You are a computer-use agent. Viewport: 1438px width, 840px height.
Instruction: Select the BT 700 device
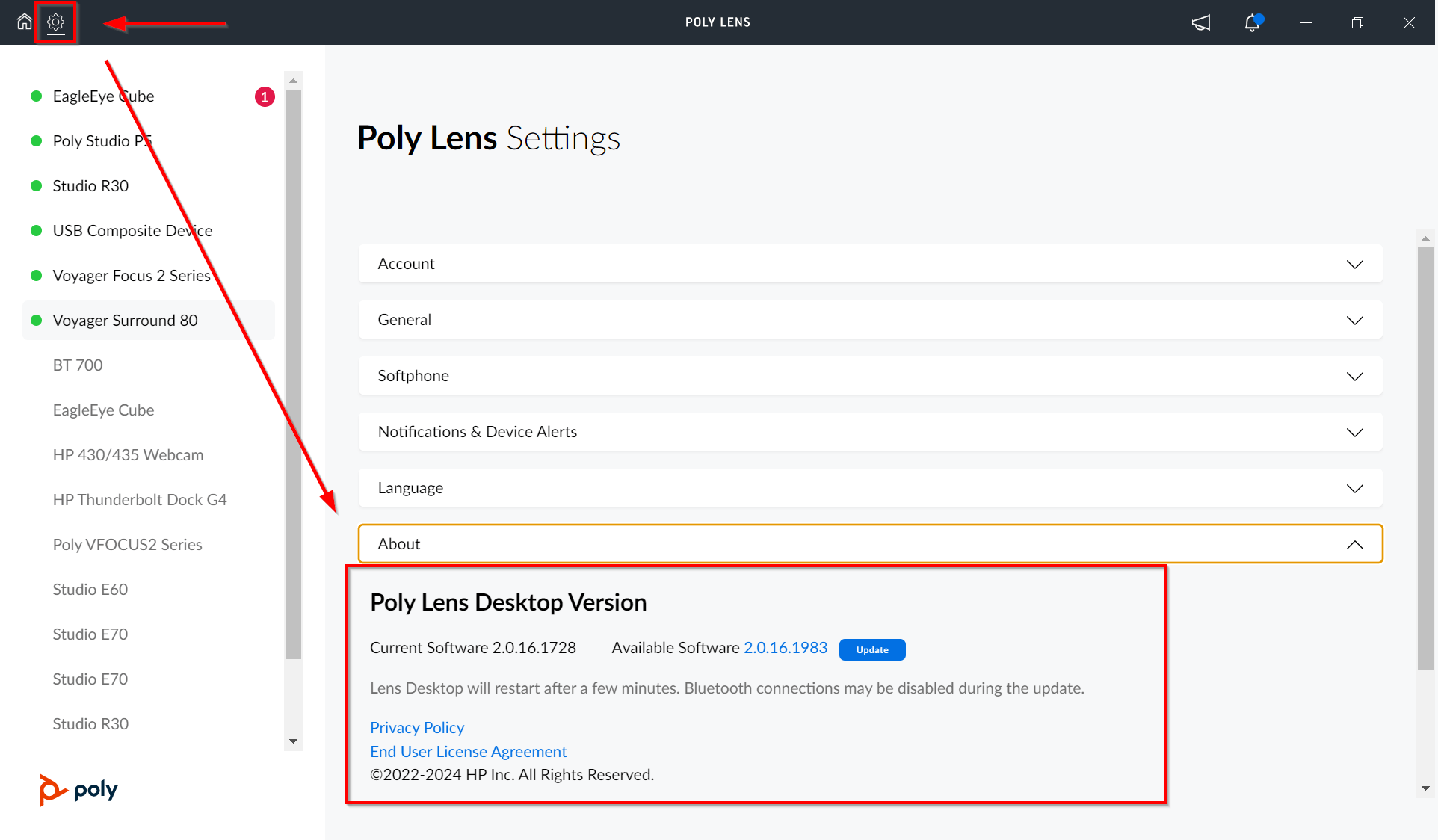(x=77, y=365)
